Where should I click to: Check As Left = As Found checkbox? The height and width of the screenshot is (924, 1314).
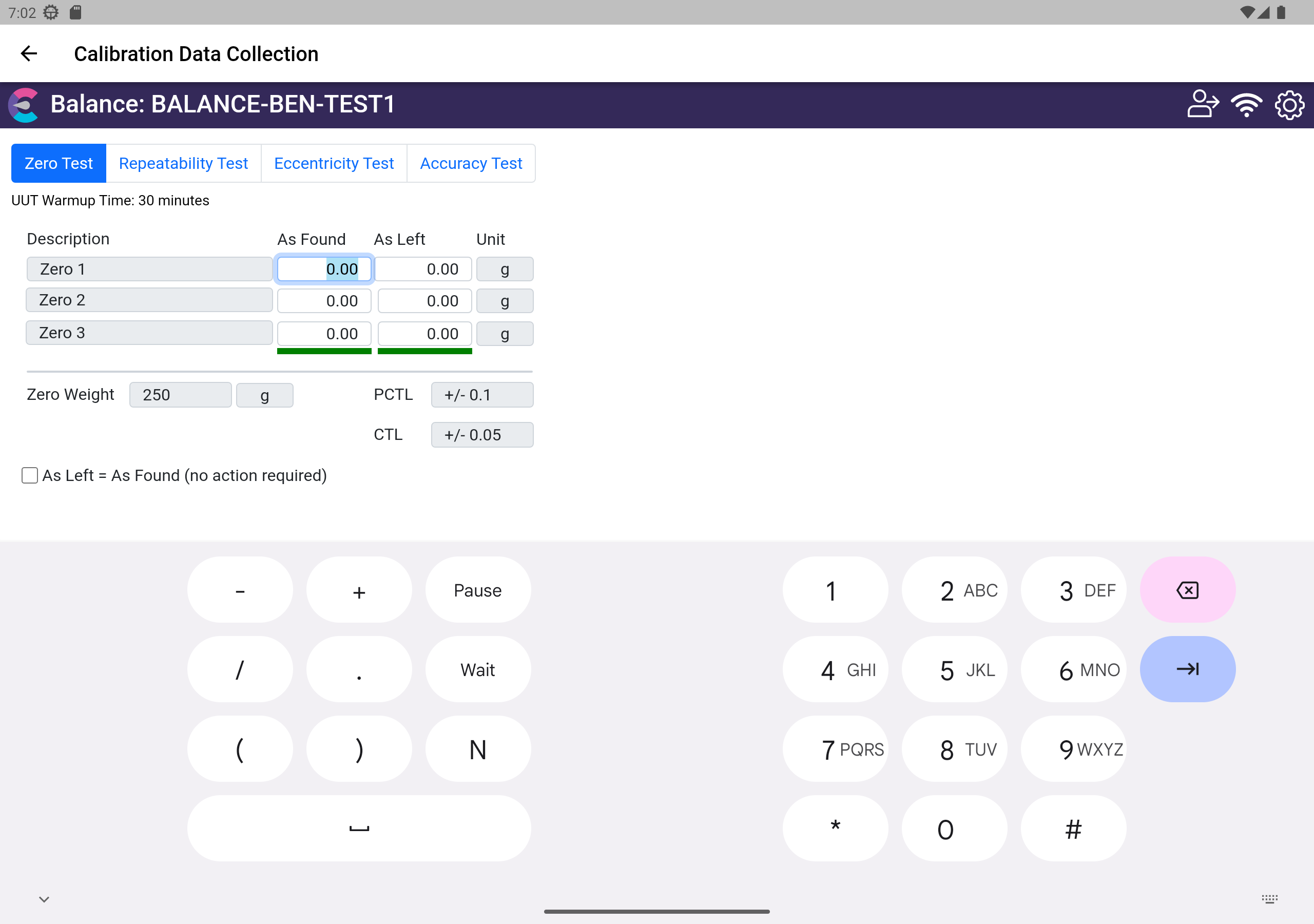pyautogui.click(x=30, y=475)
